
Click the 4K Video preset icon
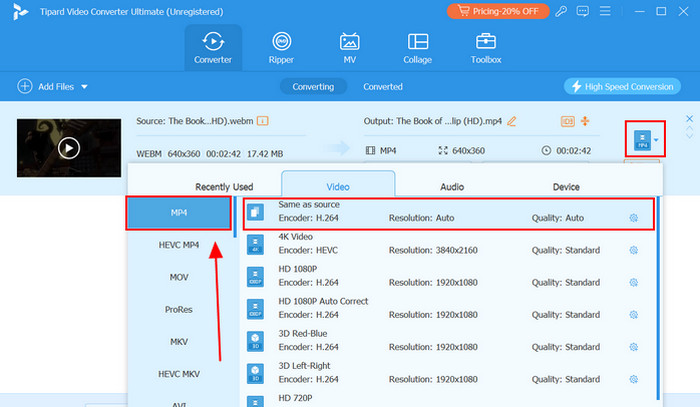[x=255, y=244]
